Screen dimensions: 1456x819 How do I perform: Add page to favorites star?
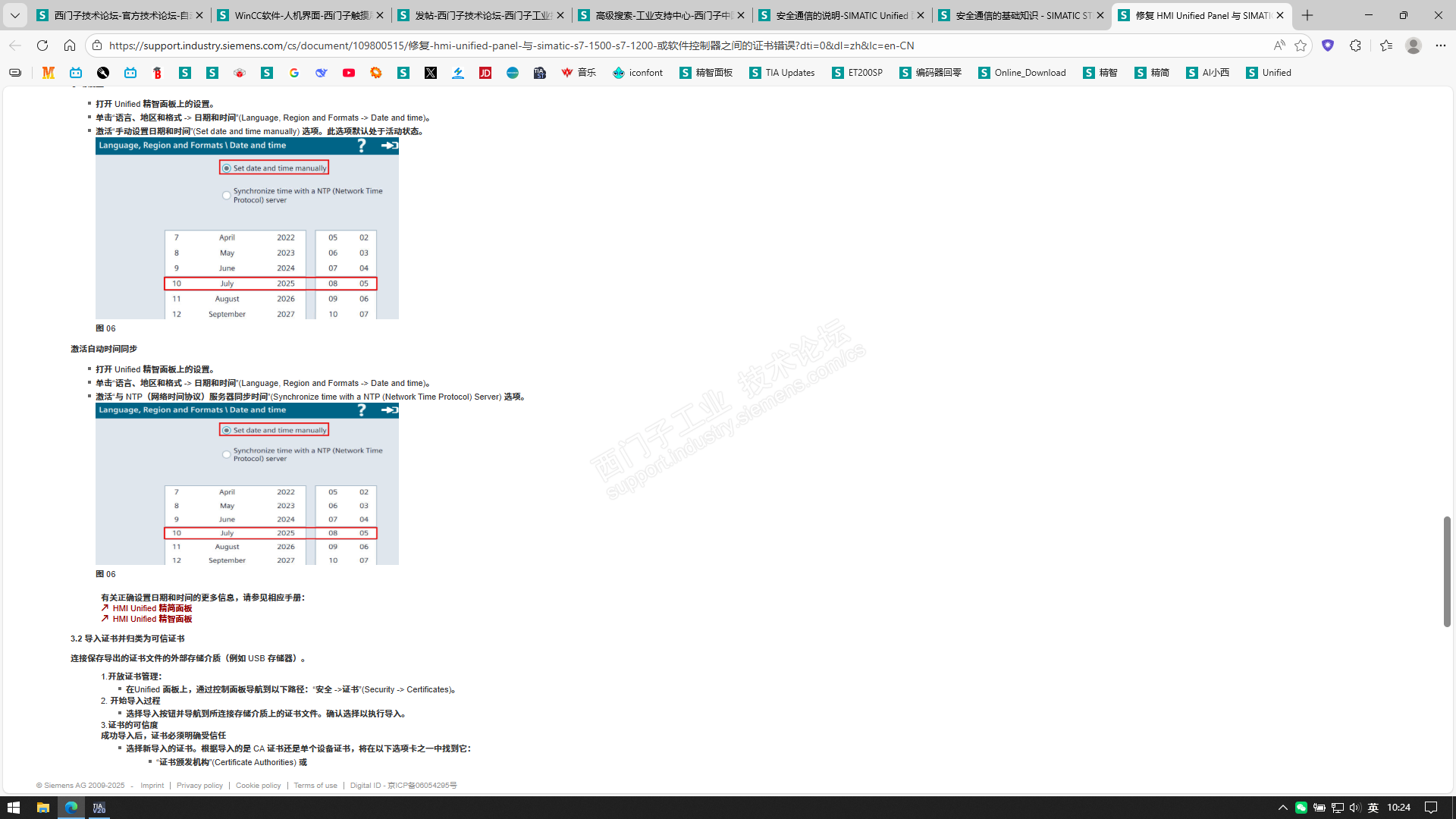pyautogui.click(x=1301, y=45)
